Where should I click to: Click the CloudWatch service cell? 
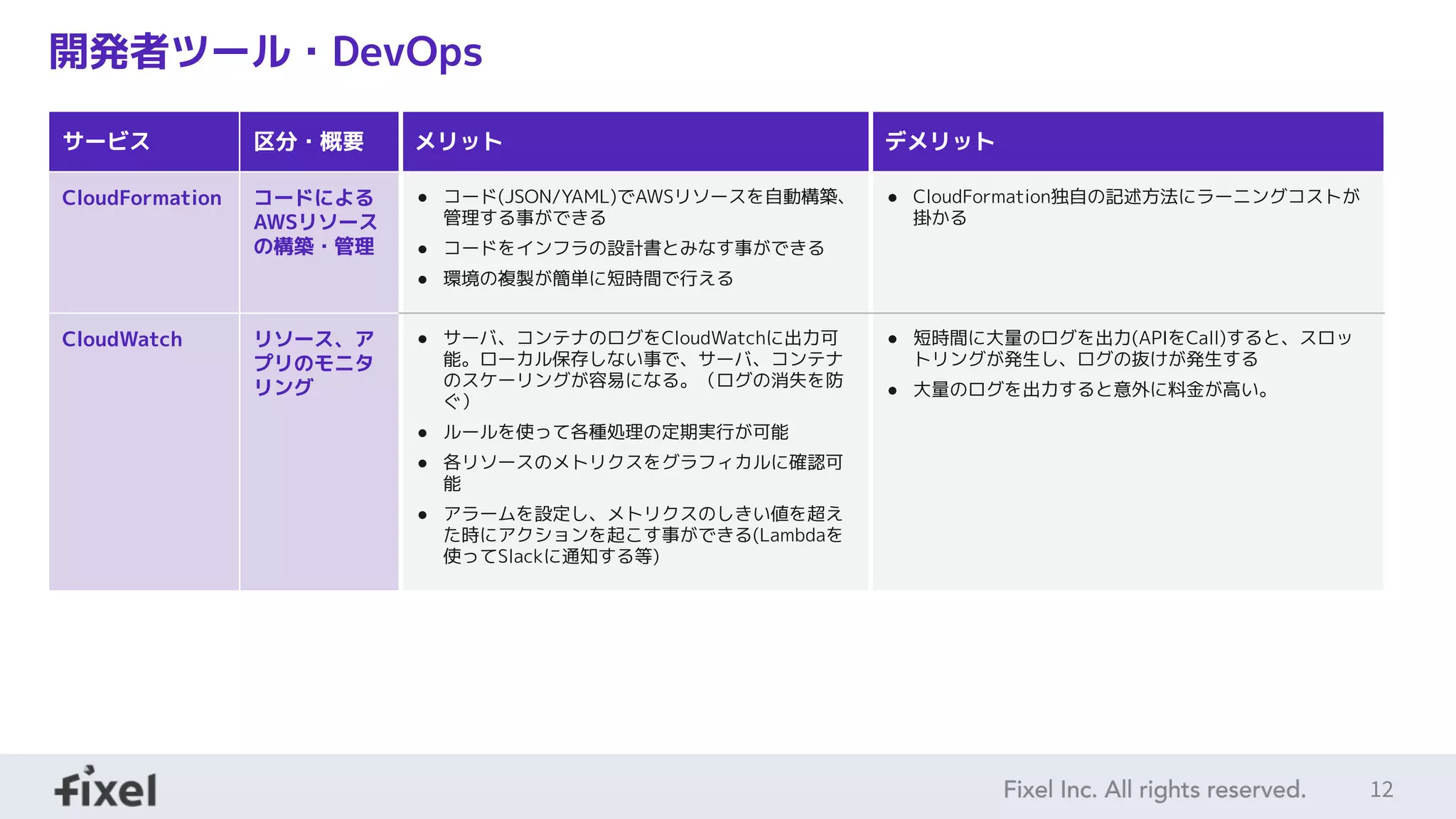(x=122, y=339)
